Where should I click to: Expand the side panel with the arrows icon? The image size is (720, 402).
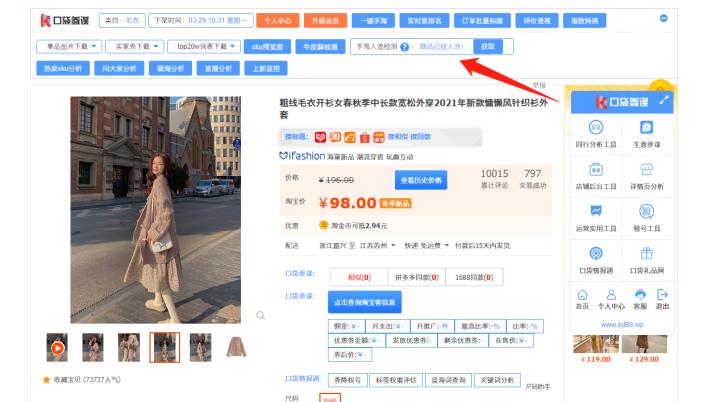(x=664, y=100)
